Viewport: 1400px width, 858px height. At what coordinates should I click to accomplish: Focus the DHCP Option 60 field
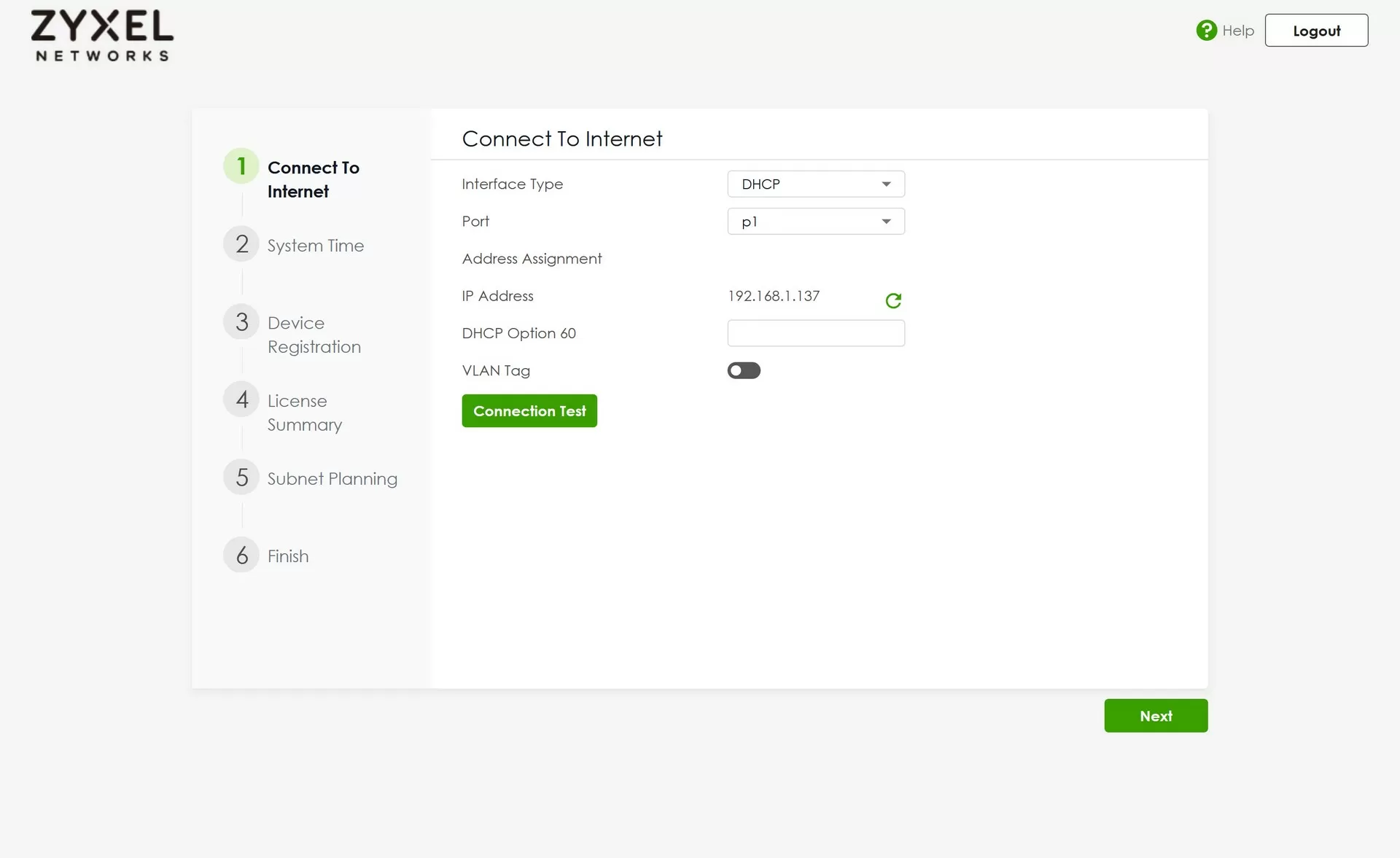point(815,333)
